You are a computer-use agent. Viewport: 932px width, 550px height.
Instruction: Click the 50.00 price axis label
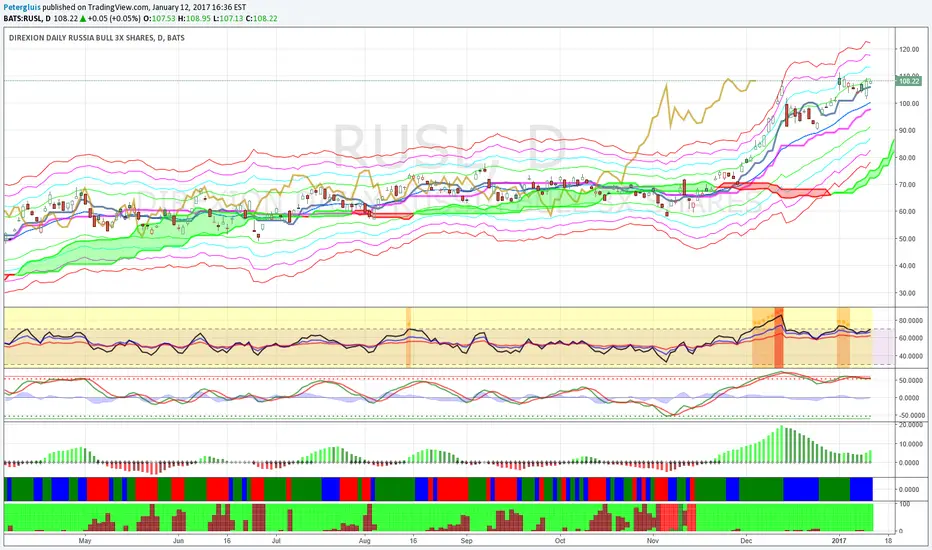coord(909,239)
